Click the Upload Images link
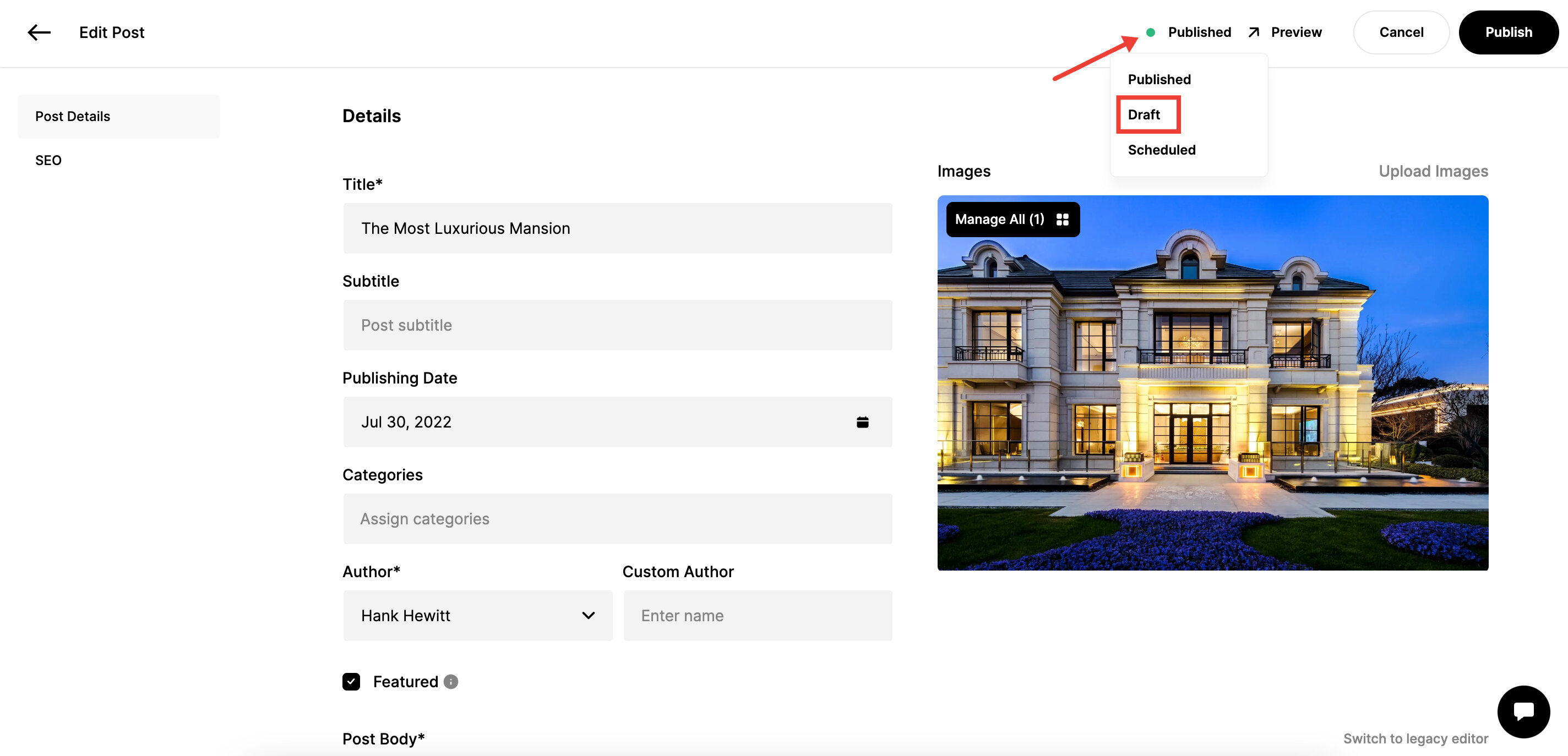 tap(1433, 171)
